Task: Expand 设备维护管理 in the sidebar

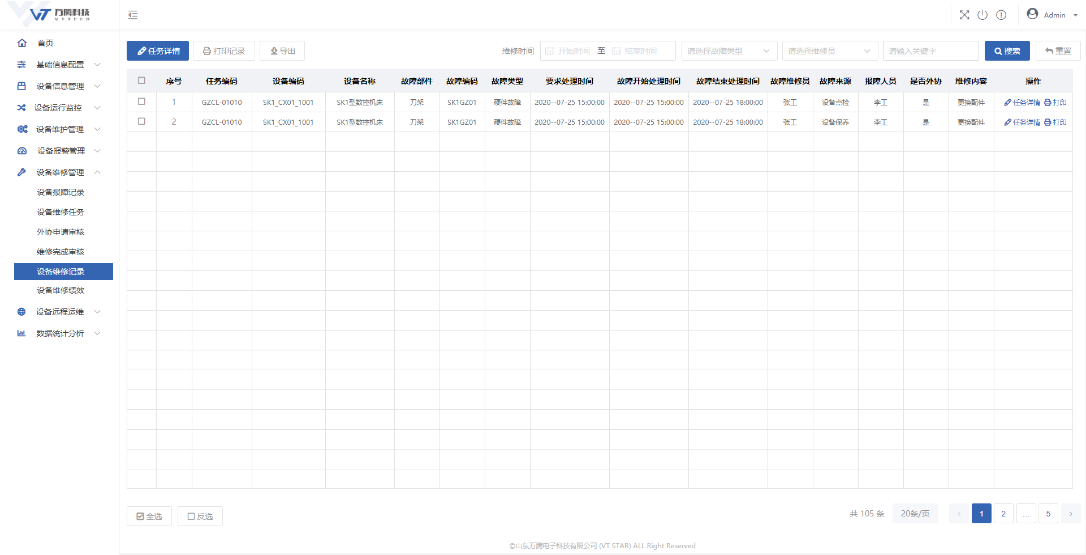Action: (x=62, y=129)
